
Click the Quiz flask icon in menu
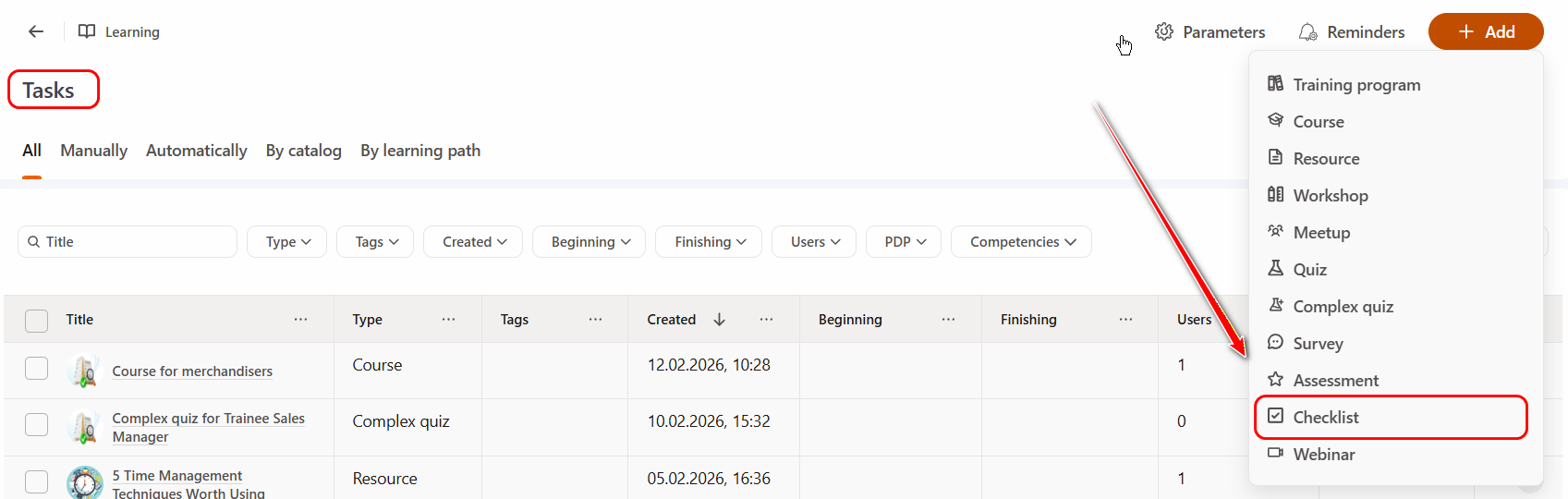click(x=1275, y=268)
